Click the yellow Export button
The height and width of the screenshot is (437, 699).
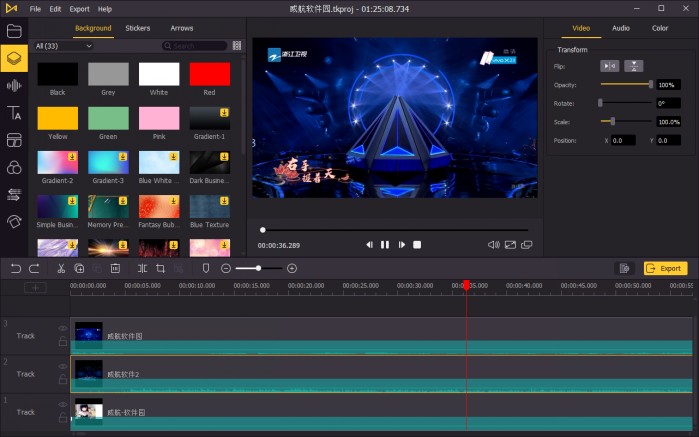(x=665, y=268)
